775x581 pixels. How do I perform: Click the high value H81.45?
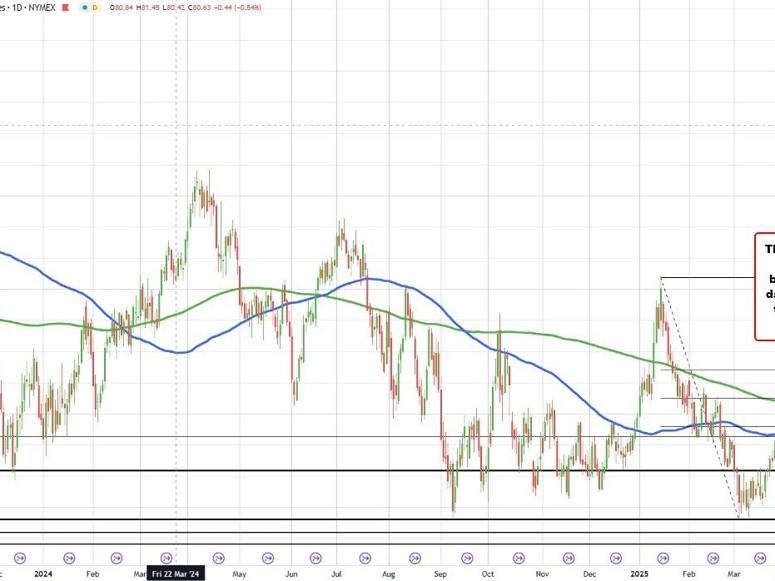click(148, 8)
